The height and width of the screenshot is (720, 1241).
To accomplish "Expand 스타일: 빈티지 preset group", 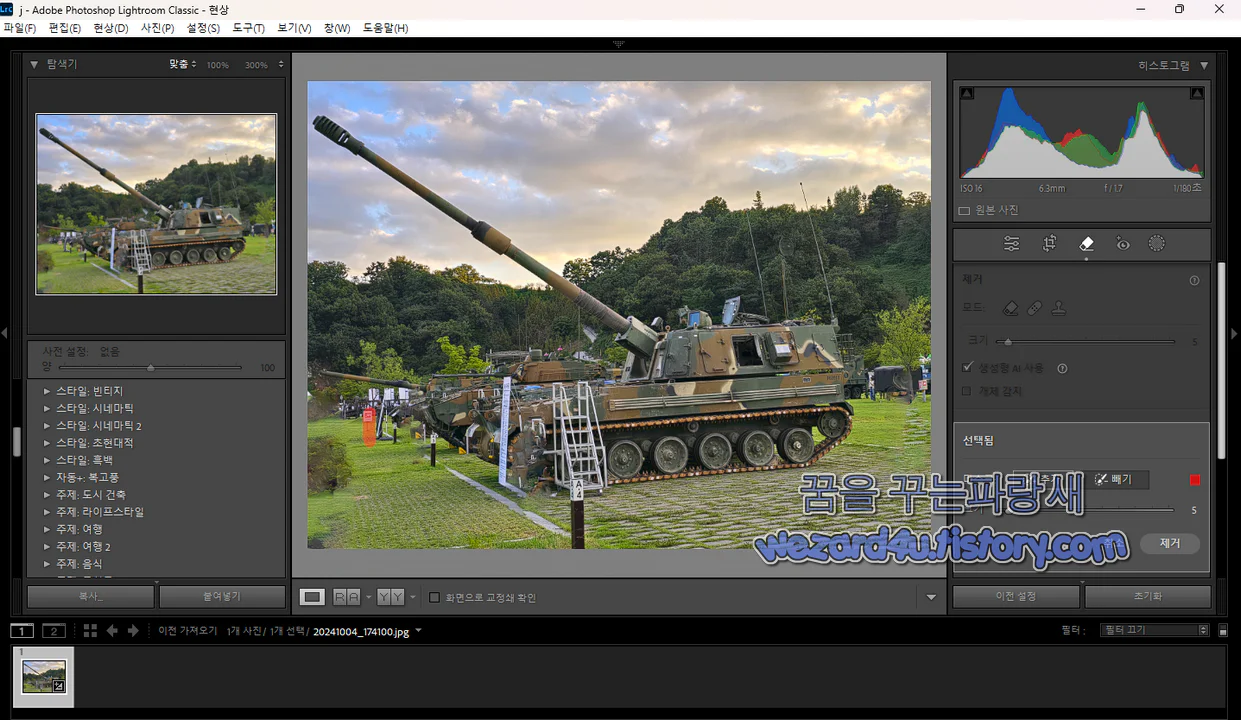I will point(47,391).
